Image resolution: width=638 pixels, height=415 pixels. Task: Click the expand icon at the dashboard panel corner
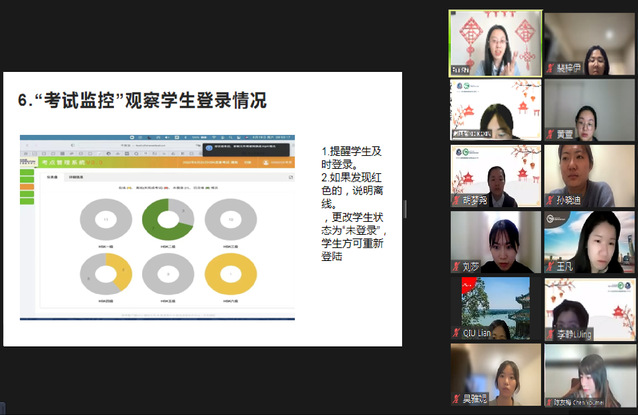coord(291,176)
